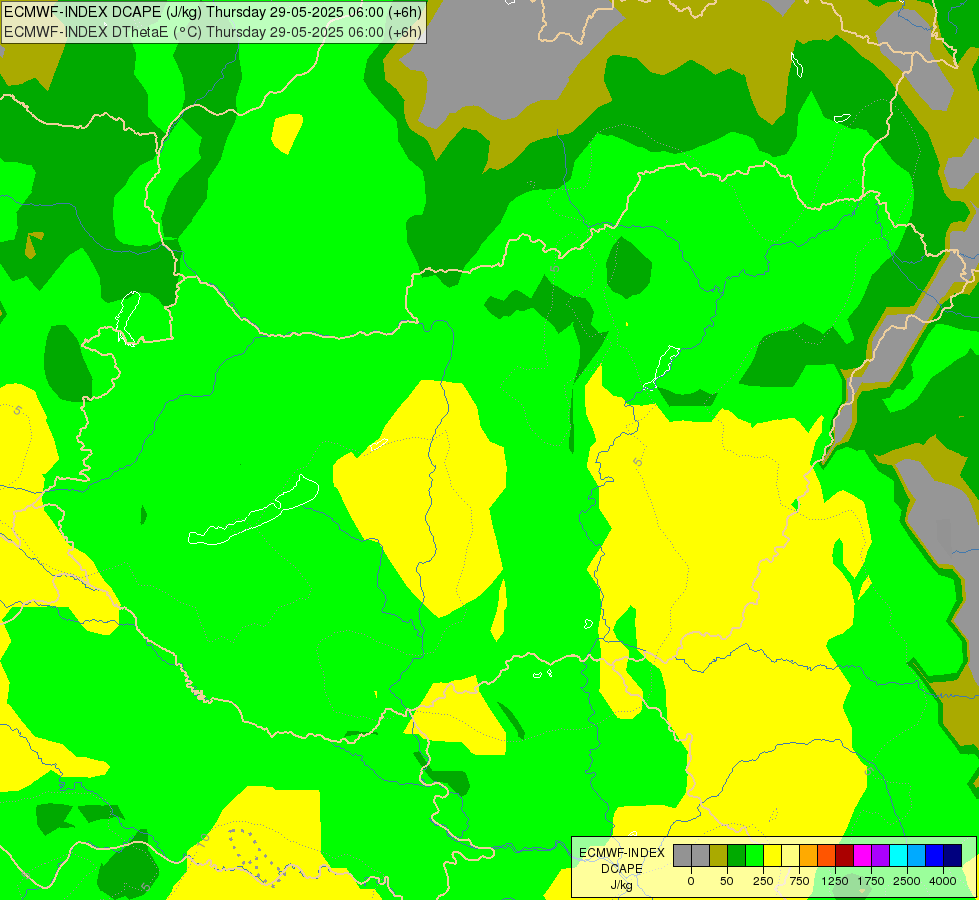Click the legend value 1750
Image resolution: width=979 pixels, height=900 pixels.
tap(871, 881)
